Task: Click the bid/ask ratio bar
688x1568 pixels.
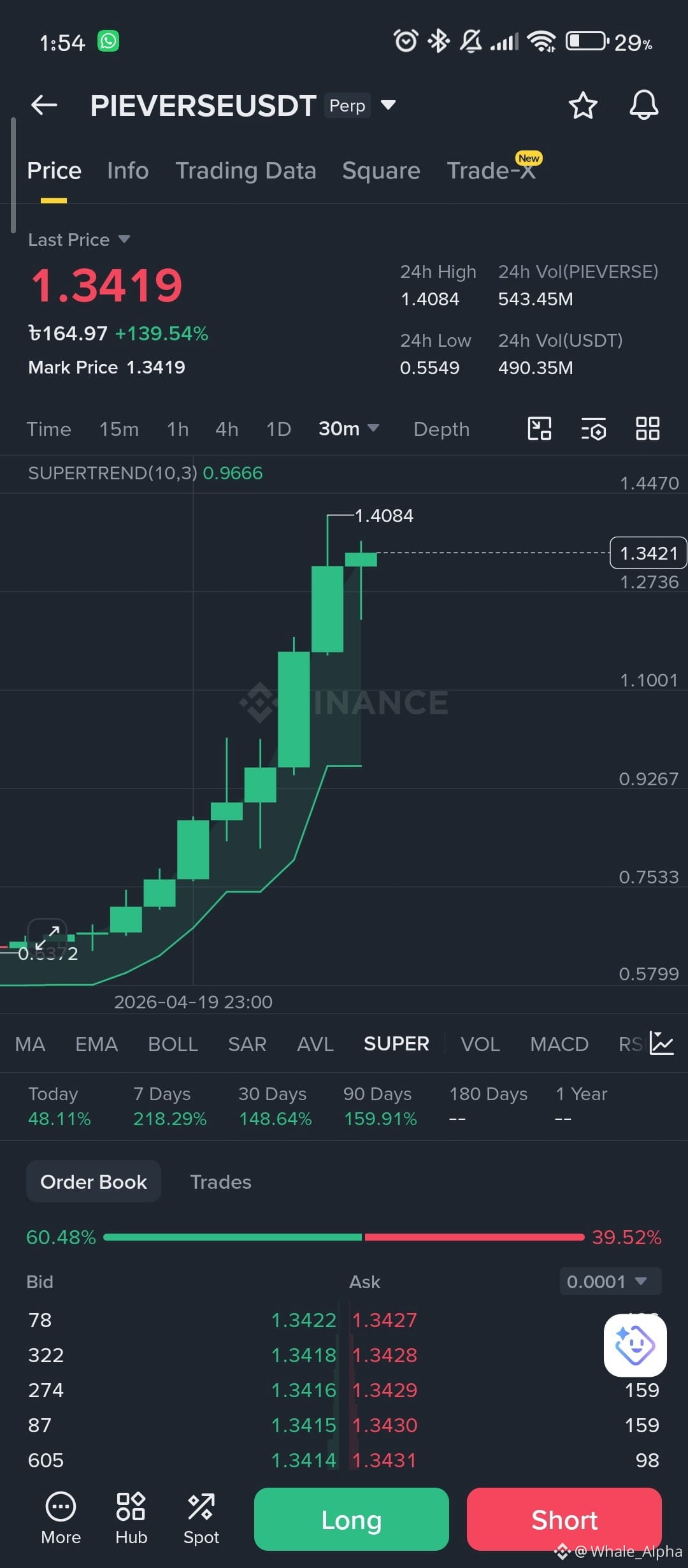Action: (344, 1237)
